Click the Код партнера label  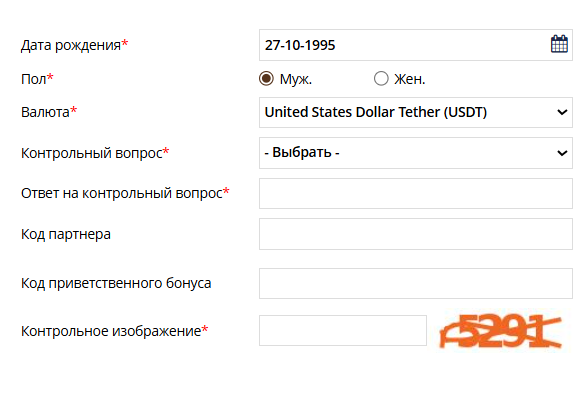[66, 234]
